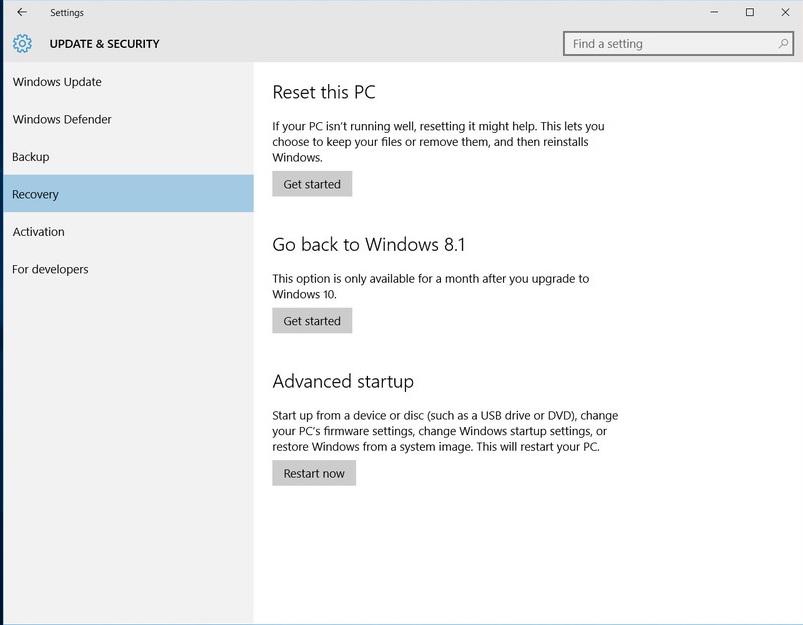Image resolution: width=803 pixels, height=625 pixels.
Task: Click the UPDATE & SECURITY title
Action: 104,44
